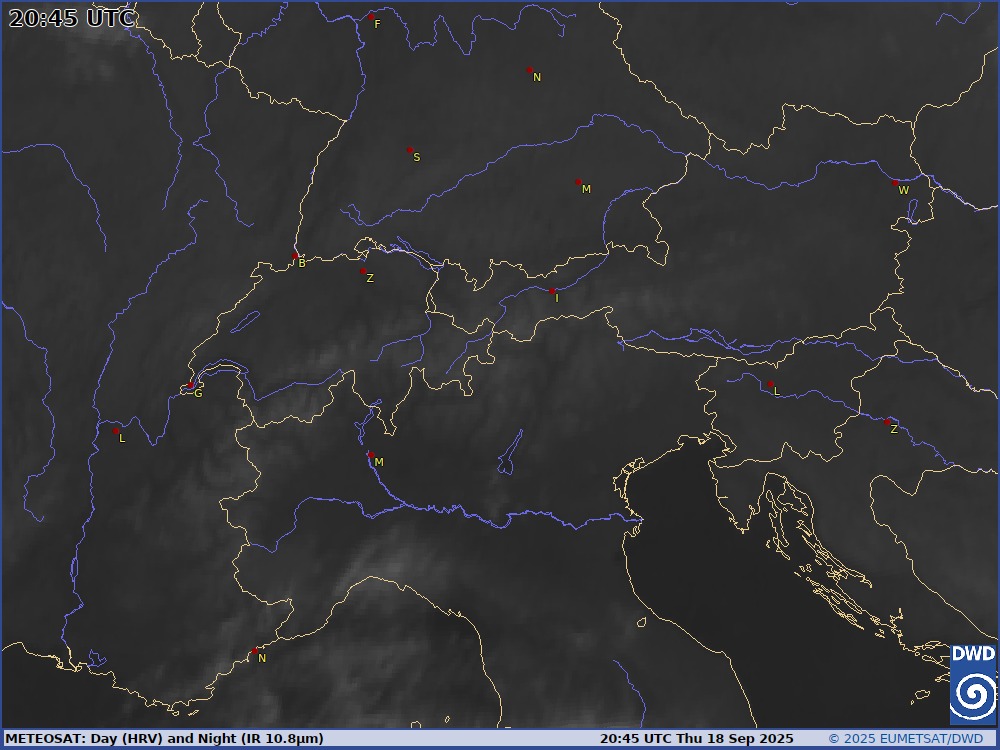The height and width of the screenshot is (750, 1000).
Task: Click the DWD spiral logo
Action: 973,684
